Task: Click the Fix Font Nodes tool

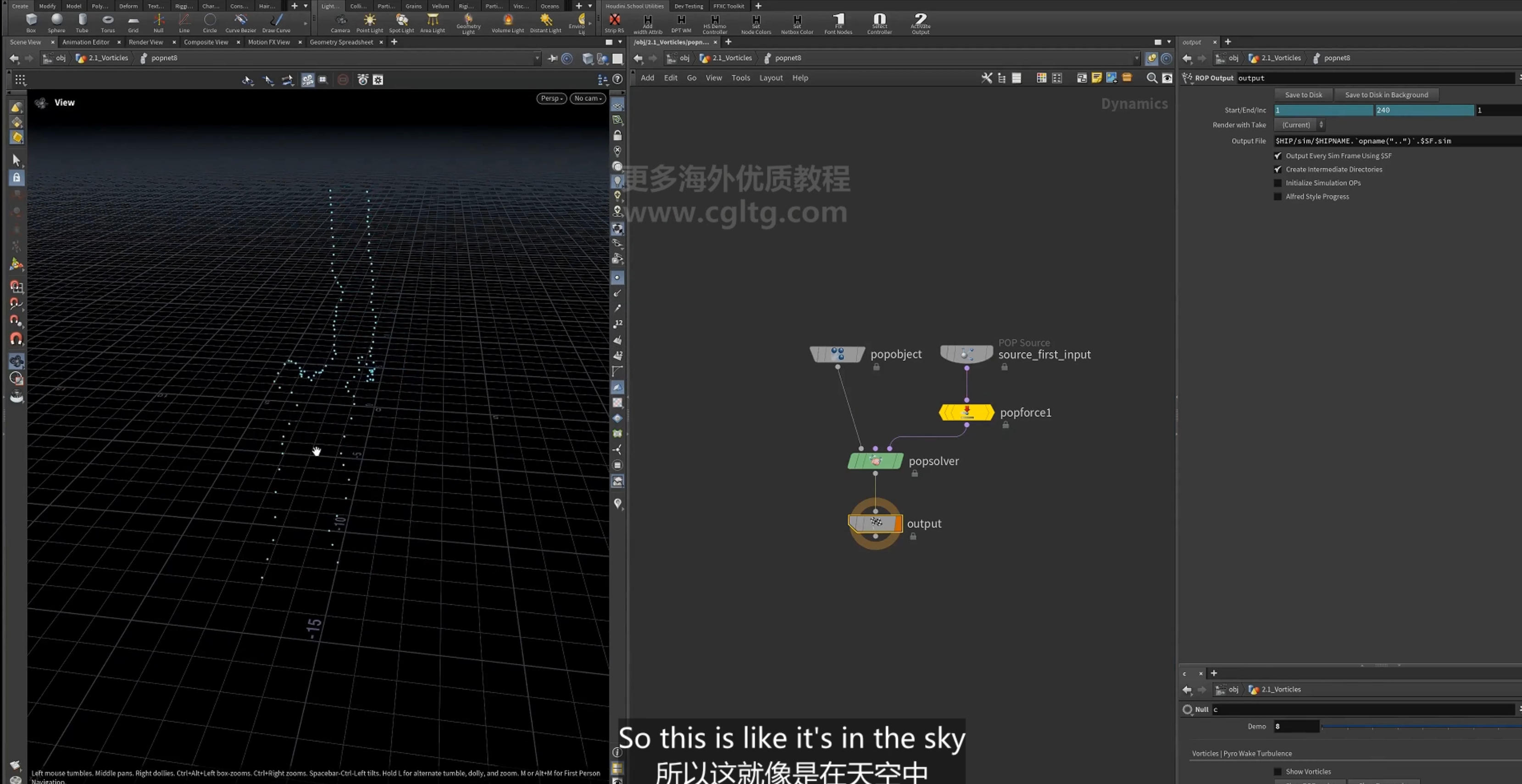Action: tap(839, 24)
